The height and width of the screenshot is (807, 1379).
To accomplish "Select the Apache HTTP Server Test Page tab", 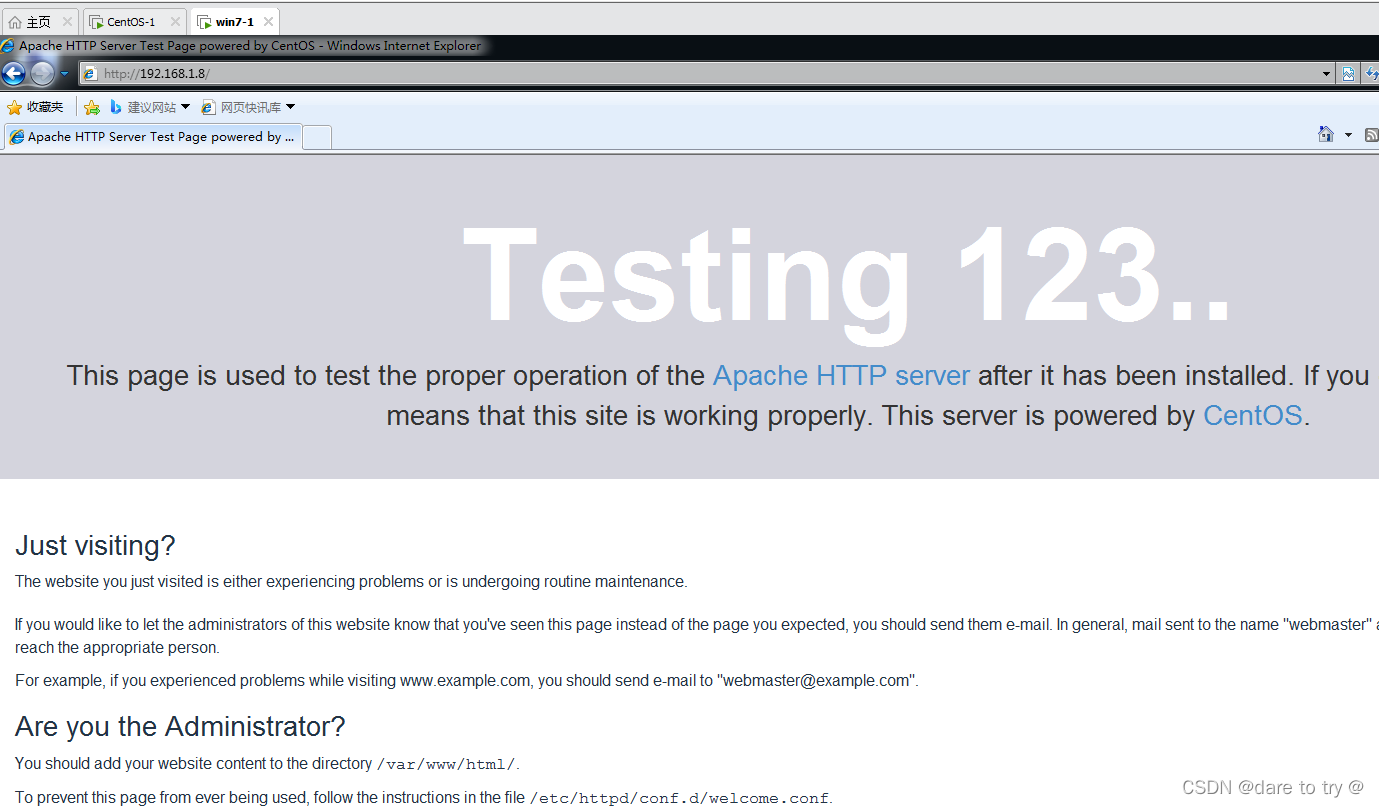I will click(152, 137).
